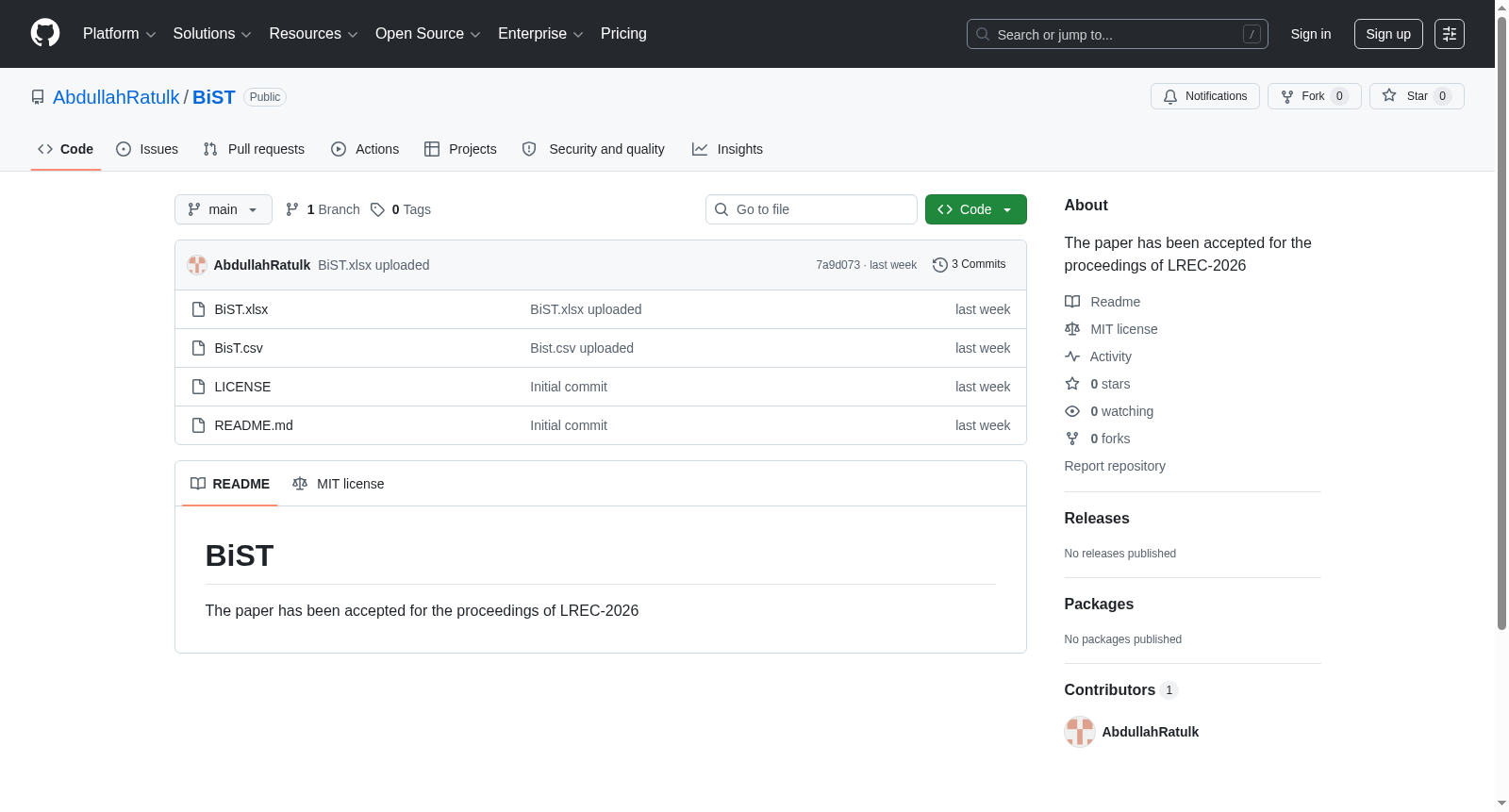Open 0 stars link in About

1098,384
